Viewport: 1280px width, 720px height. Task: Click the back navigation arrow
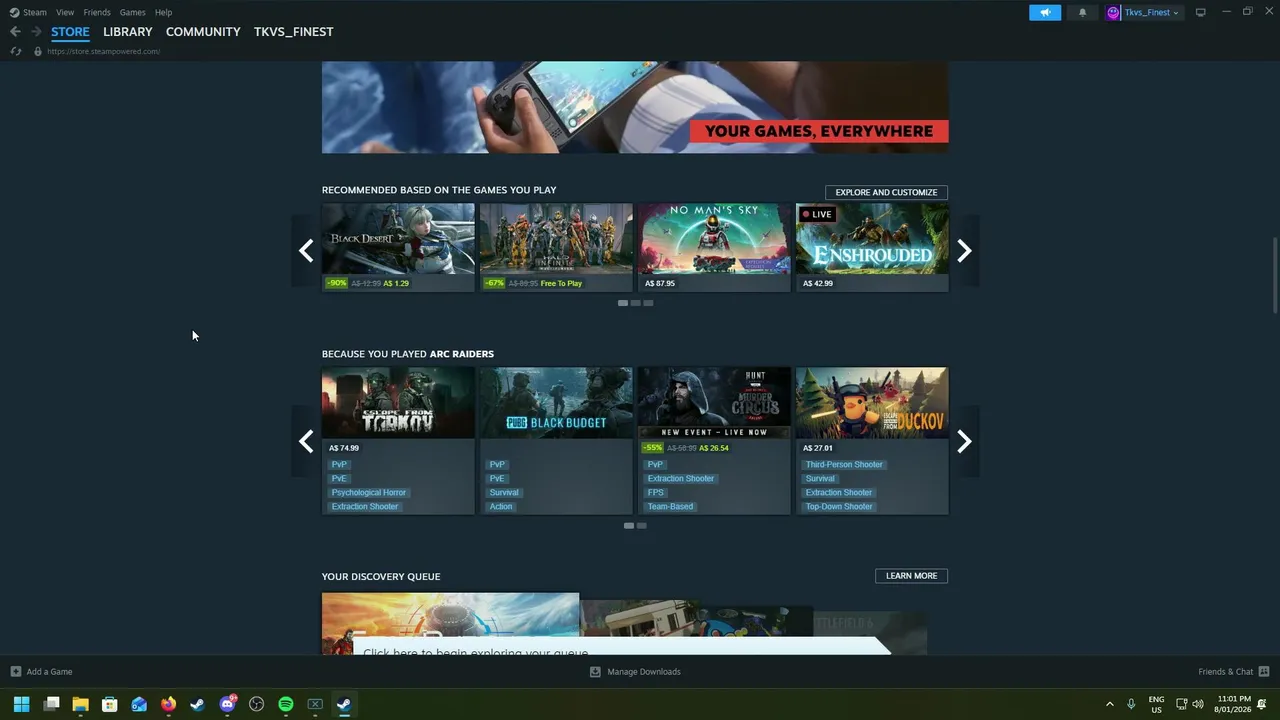pyautogui.click(x=15, y=32)
